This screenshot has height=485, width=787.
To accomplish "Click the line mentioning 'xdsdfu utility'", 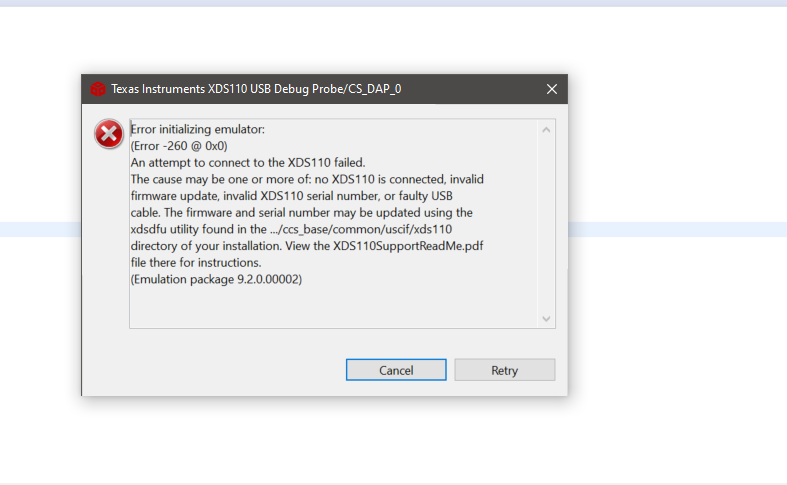I will [291, 229].
